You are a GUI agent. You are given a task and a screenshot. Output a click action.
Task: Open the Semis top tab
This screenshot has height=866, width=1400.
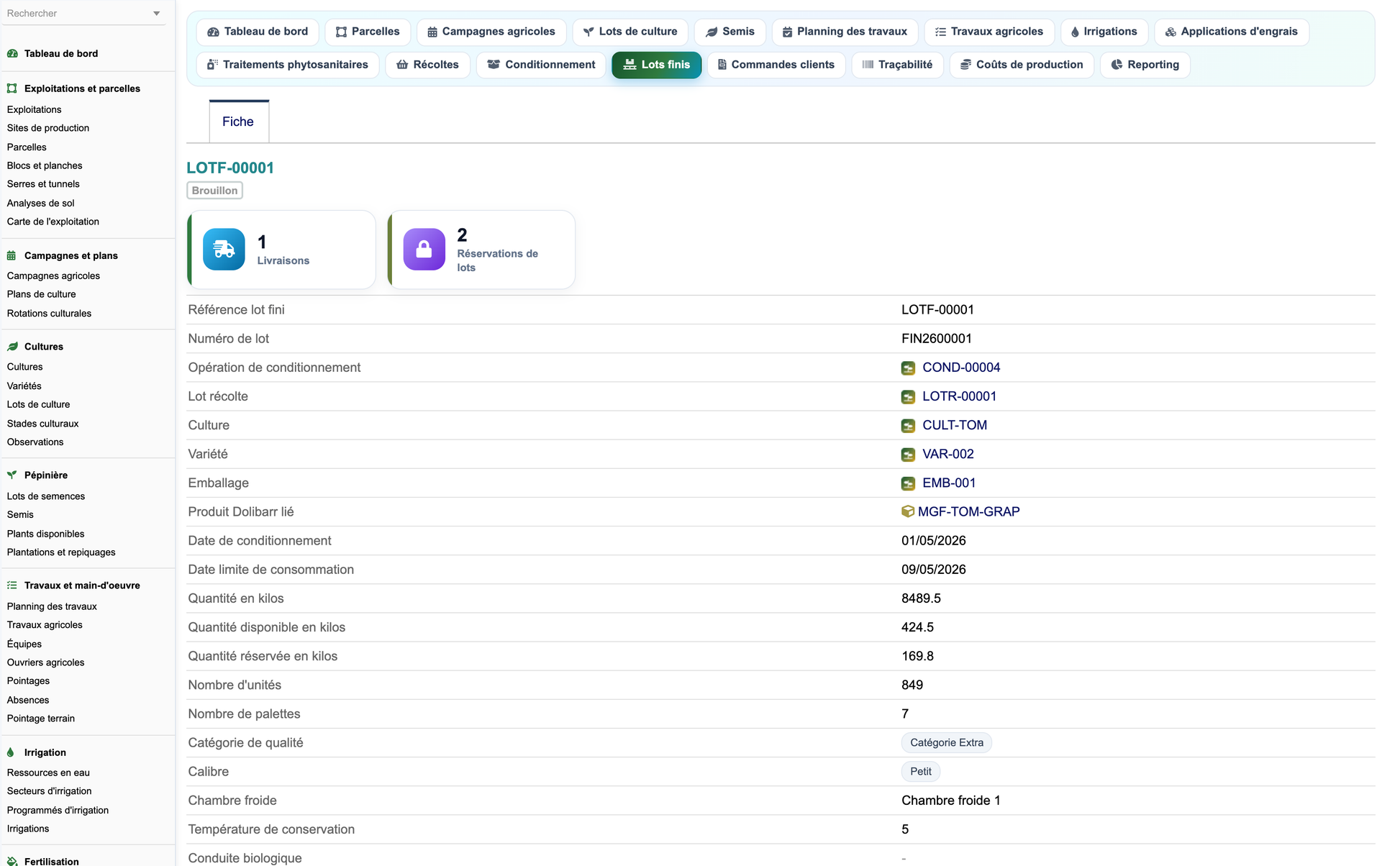730,32
